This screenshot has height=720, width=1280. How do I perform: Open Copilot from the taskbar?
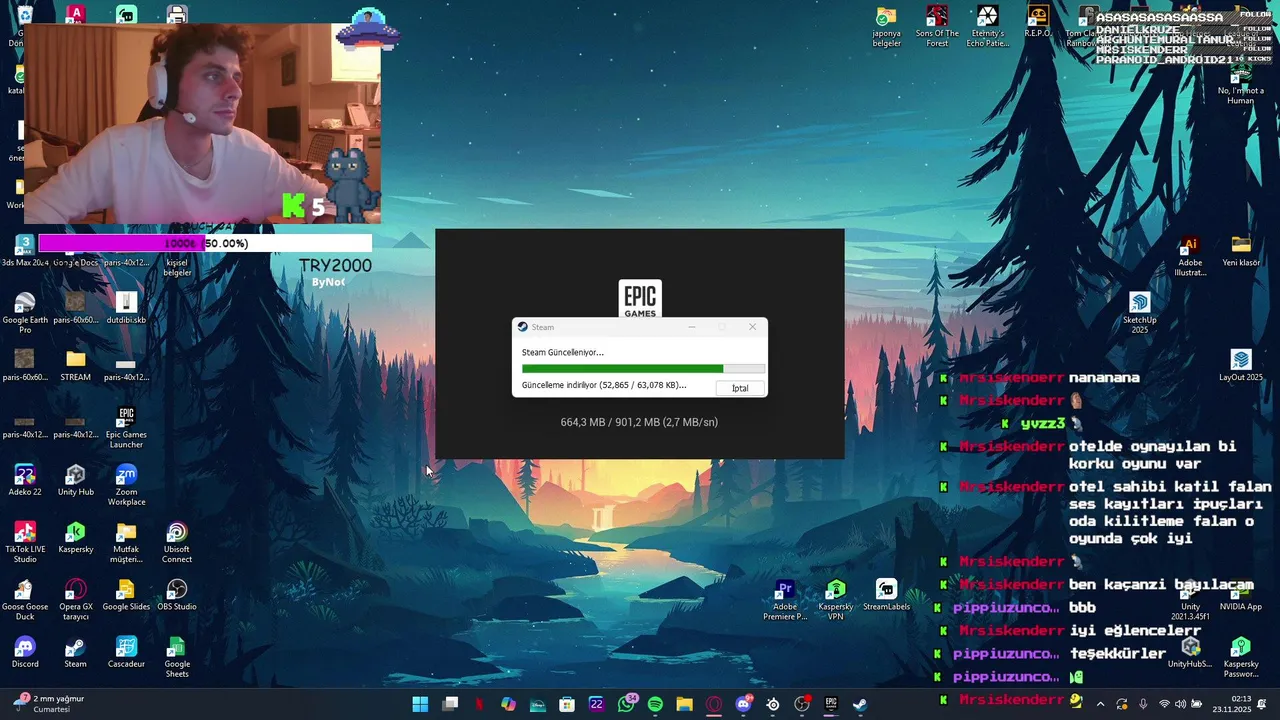point(508,704)
